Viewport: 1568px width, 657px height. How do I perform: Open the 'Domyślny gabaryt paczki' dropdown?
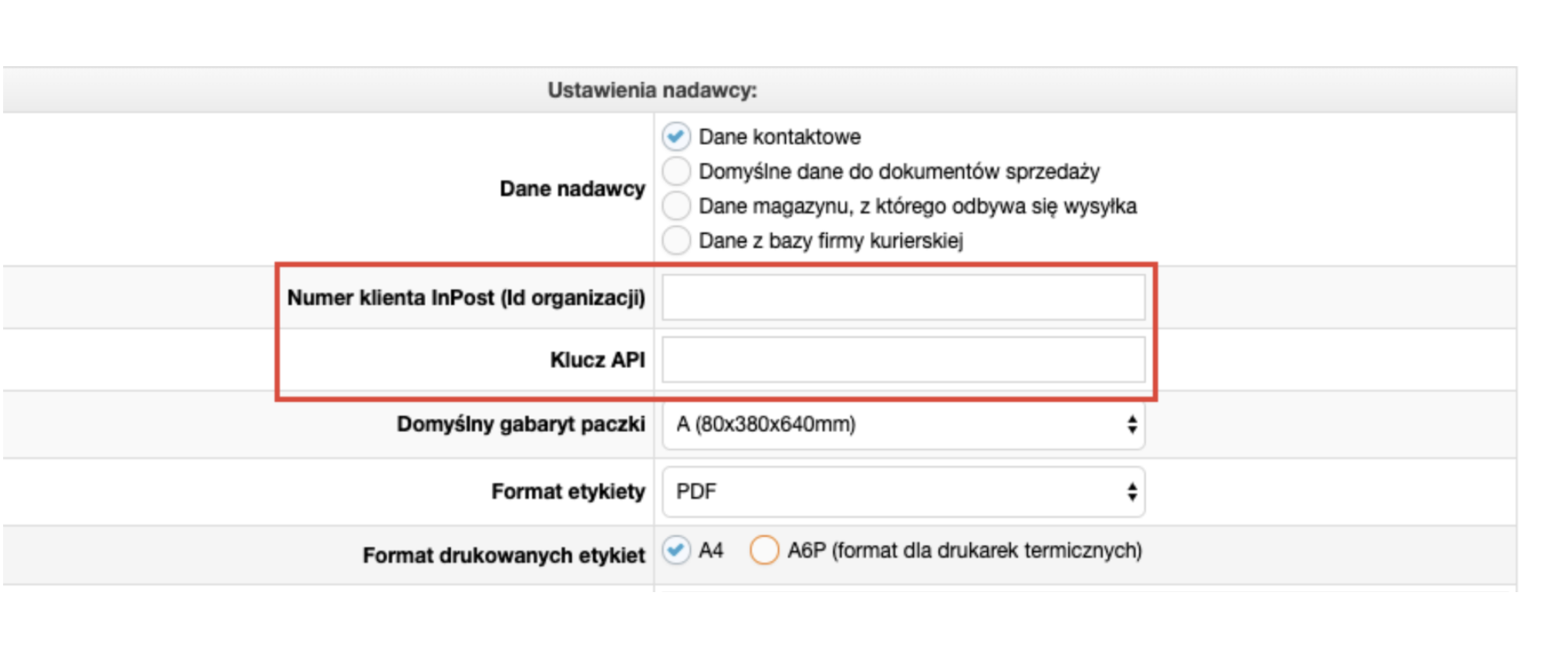903,424
